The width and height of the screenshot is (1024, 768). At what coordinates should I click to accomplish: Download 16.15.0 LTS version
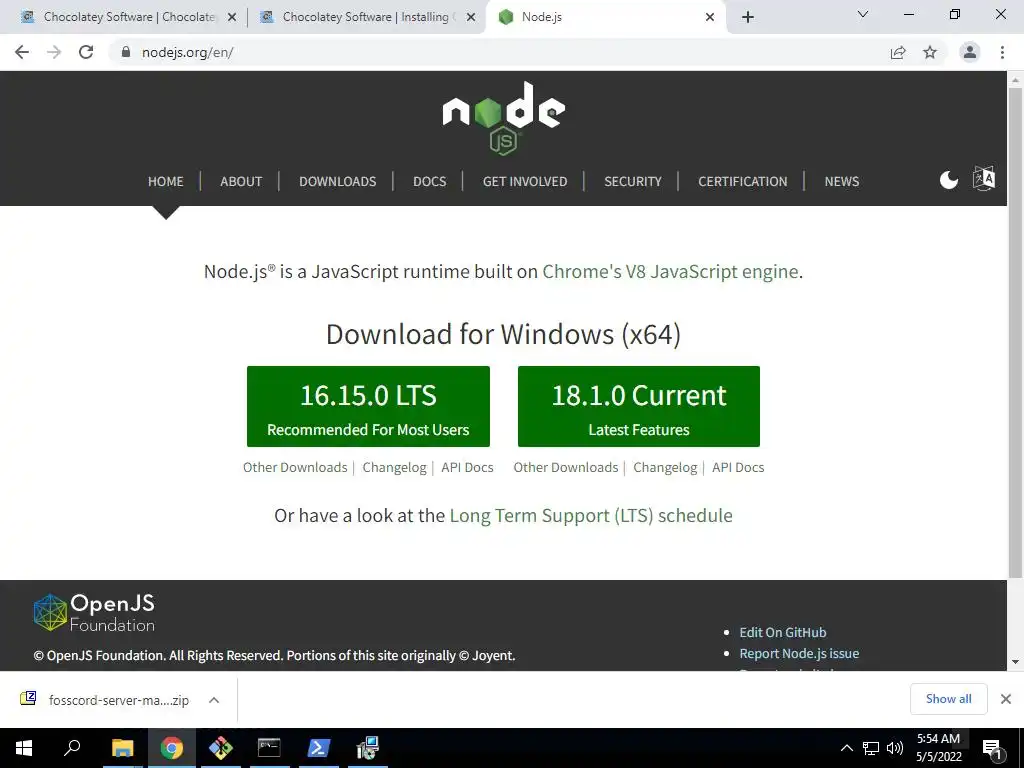(368, 406)
